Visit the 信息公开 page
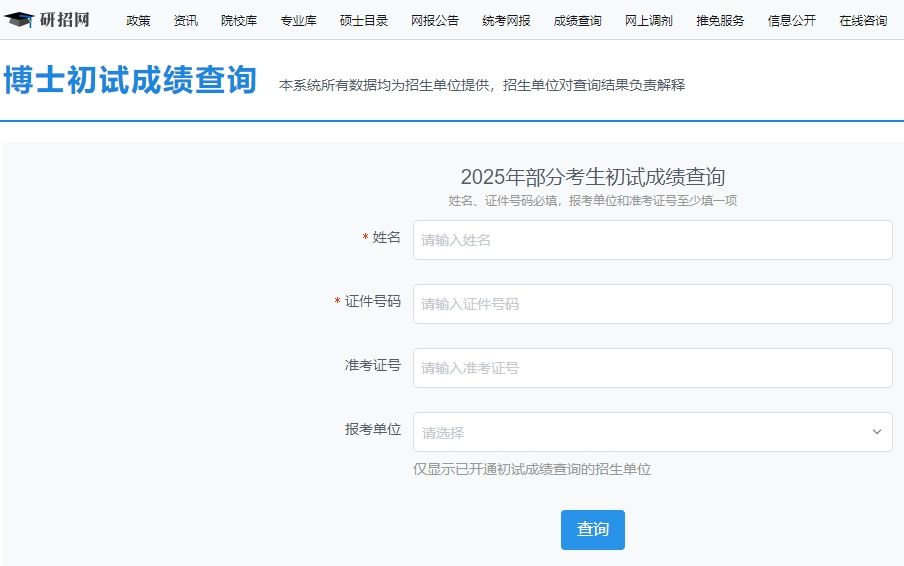This screenshot has height=566, width=904. [792, 21]
